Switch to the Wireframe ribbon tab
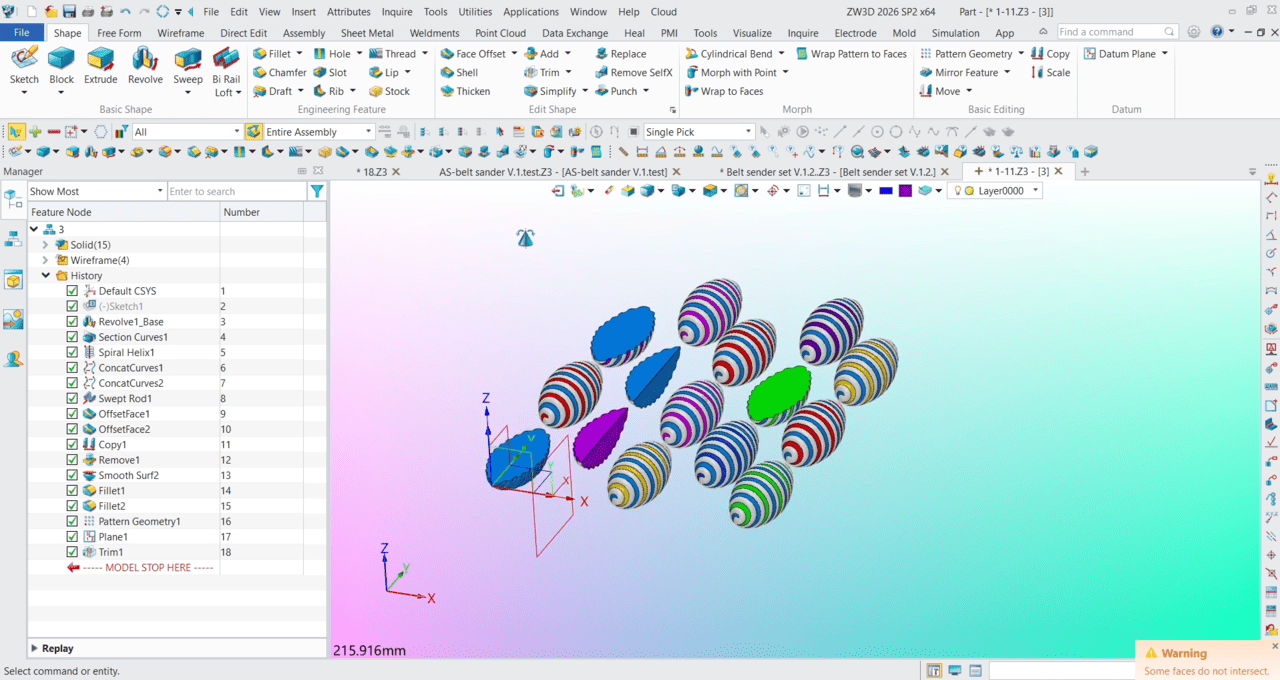Screen dimensions: 1280x680 point(180,33)
